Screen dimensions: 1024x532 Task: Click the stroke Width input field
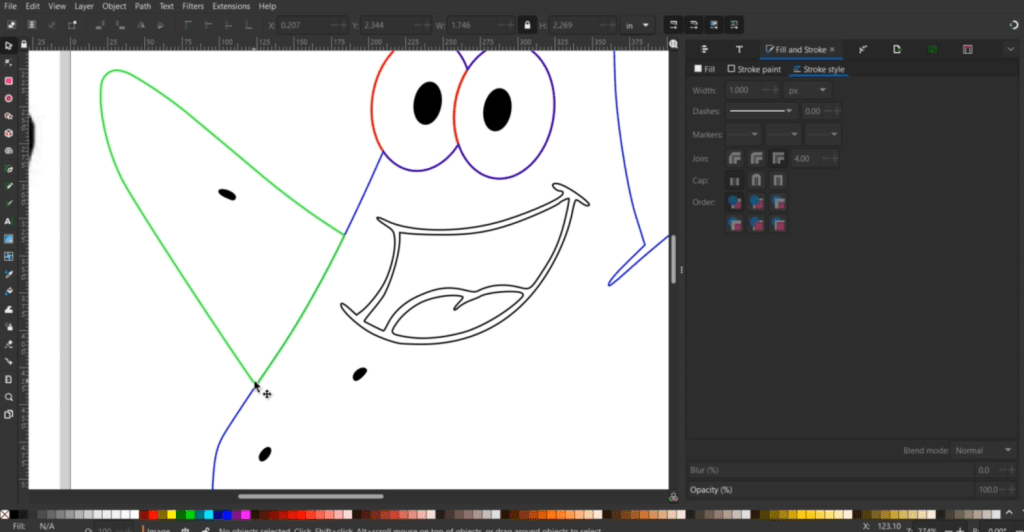[742, 91]
